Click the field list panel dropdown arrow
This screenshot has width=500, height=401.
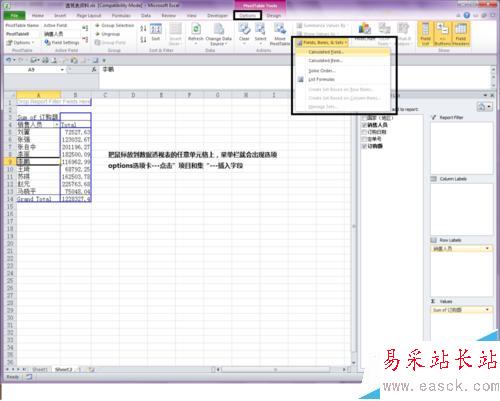[x=485, y=95]
